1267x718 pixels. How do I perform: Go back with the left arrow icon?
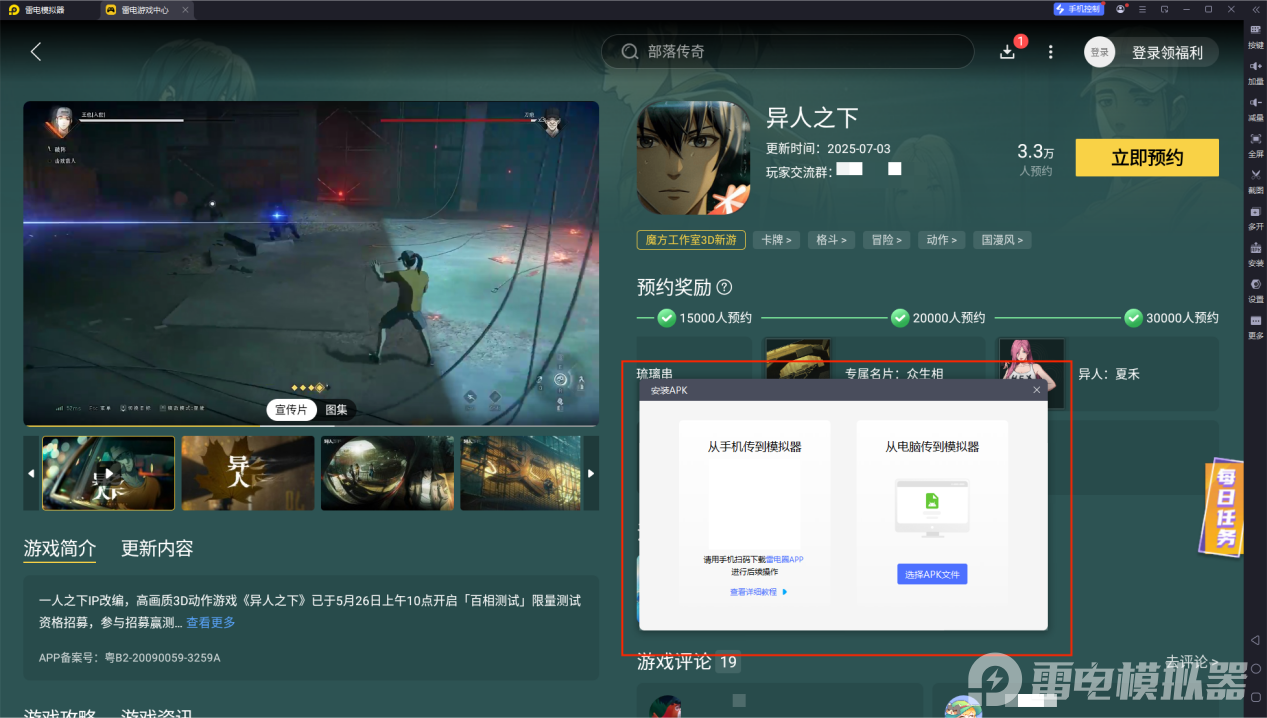(x=36, y=52)
